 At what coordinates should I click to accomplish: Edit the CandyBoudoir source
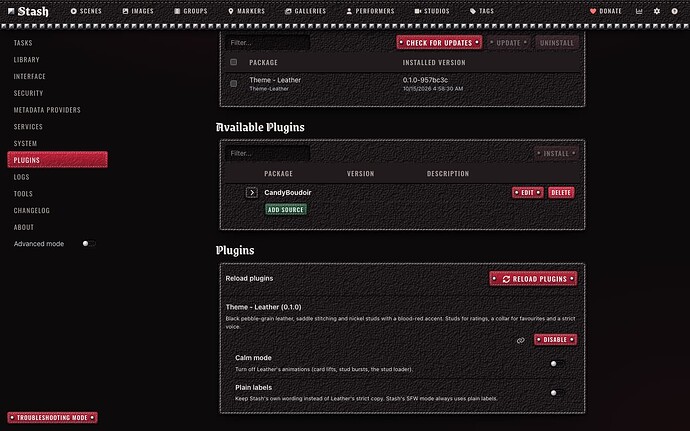[528, 192]
